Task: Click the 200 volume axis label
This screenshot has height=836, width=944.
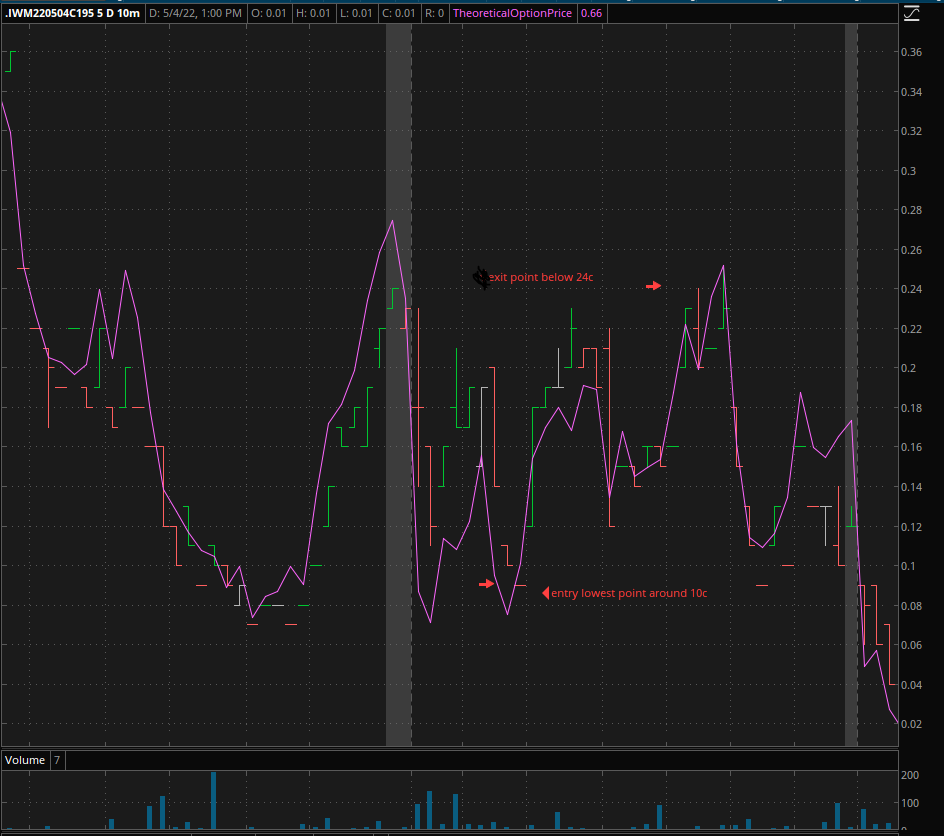Action: click(910, 775)
